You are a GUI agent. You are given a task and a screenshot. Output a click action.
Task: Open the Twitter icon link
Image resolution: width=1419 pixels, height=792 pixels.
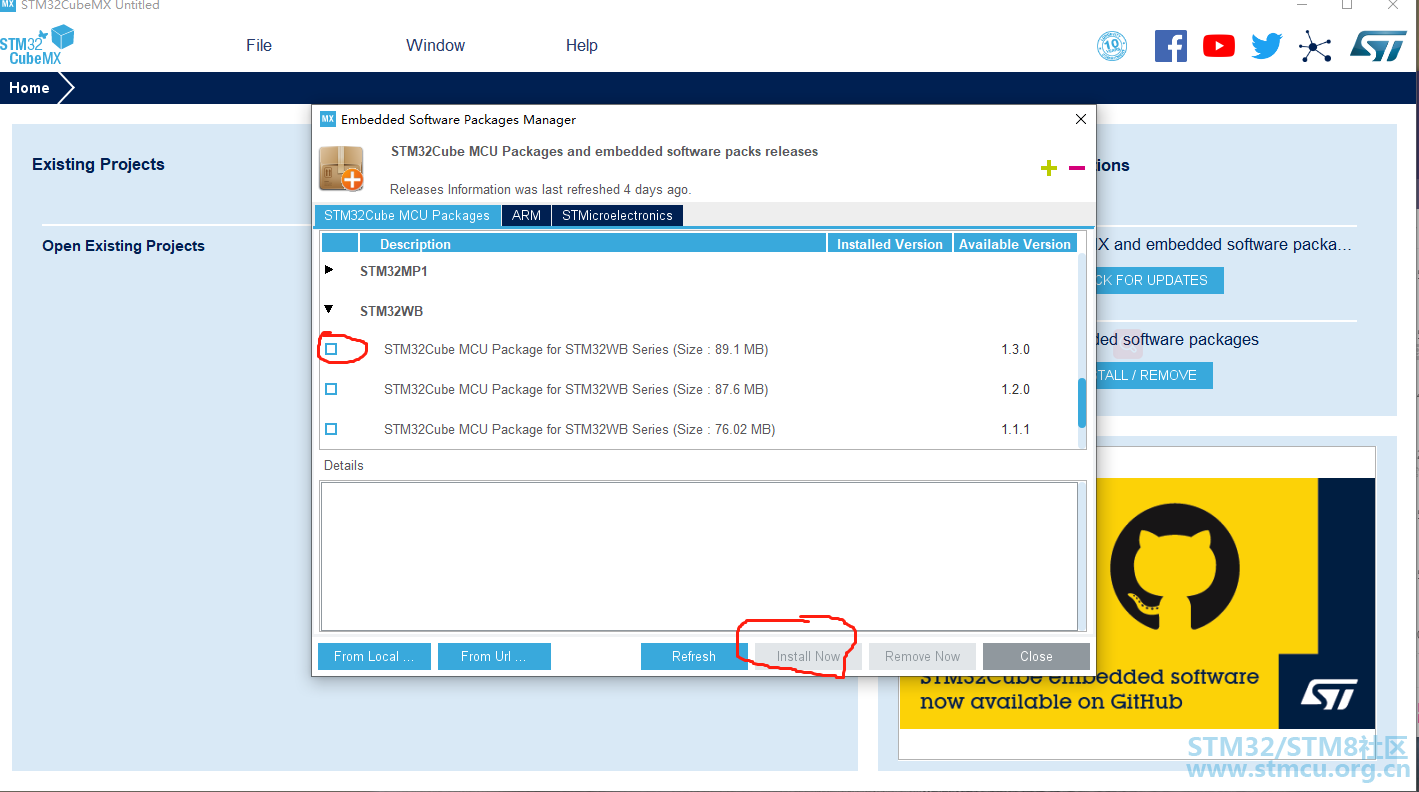[1267, 46]
